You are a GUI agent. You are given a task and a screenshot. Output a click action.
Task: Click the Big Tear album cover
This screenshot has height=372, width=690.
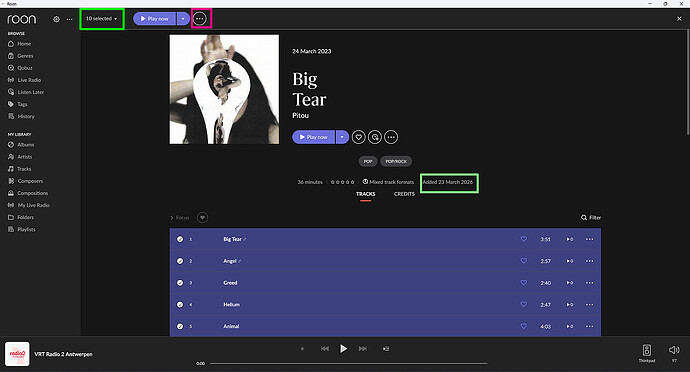[x=224, y=89]
